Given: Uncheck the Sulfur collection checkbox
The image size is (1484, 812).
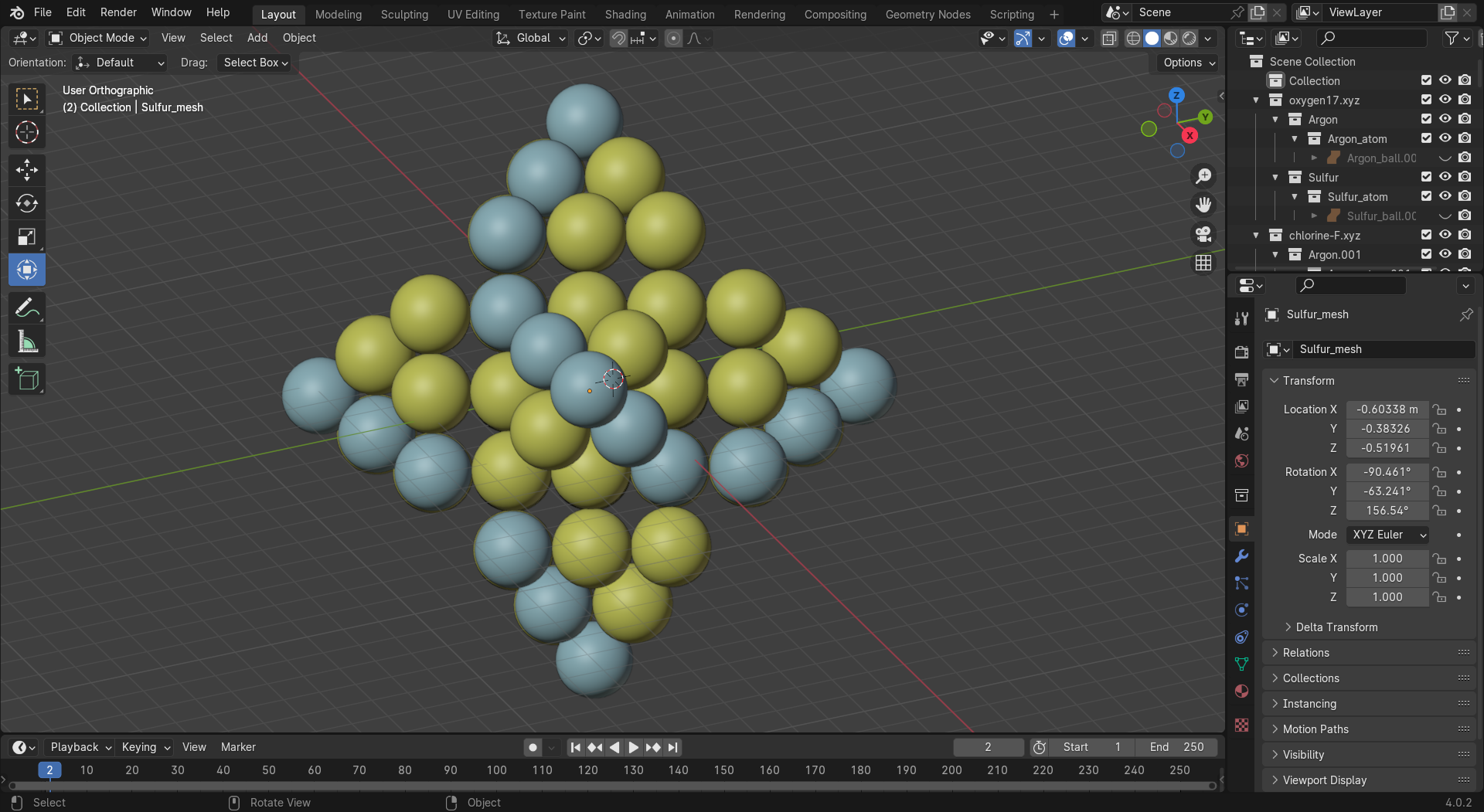Looking at the screenshot, I should (x=1426, y=177).
